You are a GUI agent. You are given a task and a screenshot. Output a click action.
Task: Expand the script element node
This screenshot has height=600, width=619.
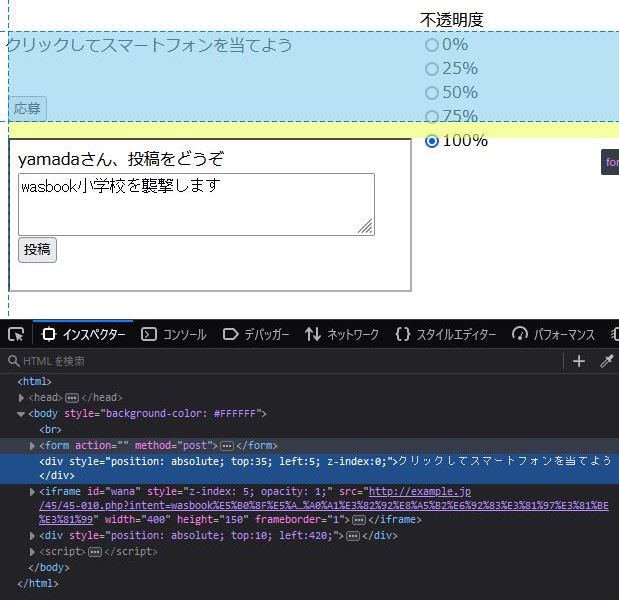(32, 552)
